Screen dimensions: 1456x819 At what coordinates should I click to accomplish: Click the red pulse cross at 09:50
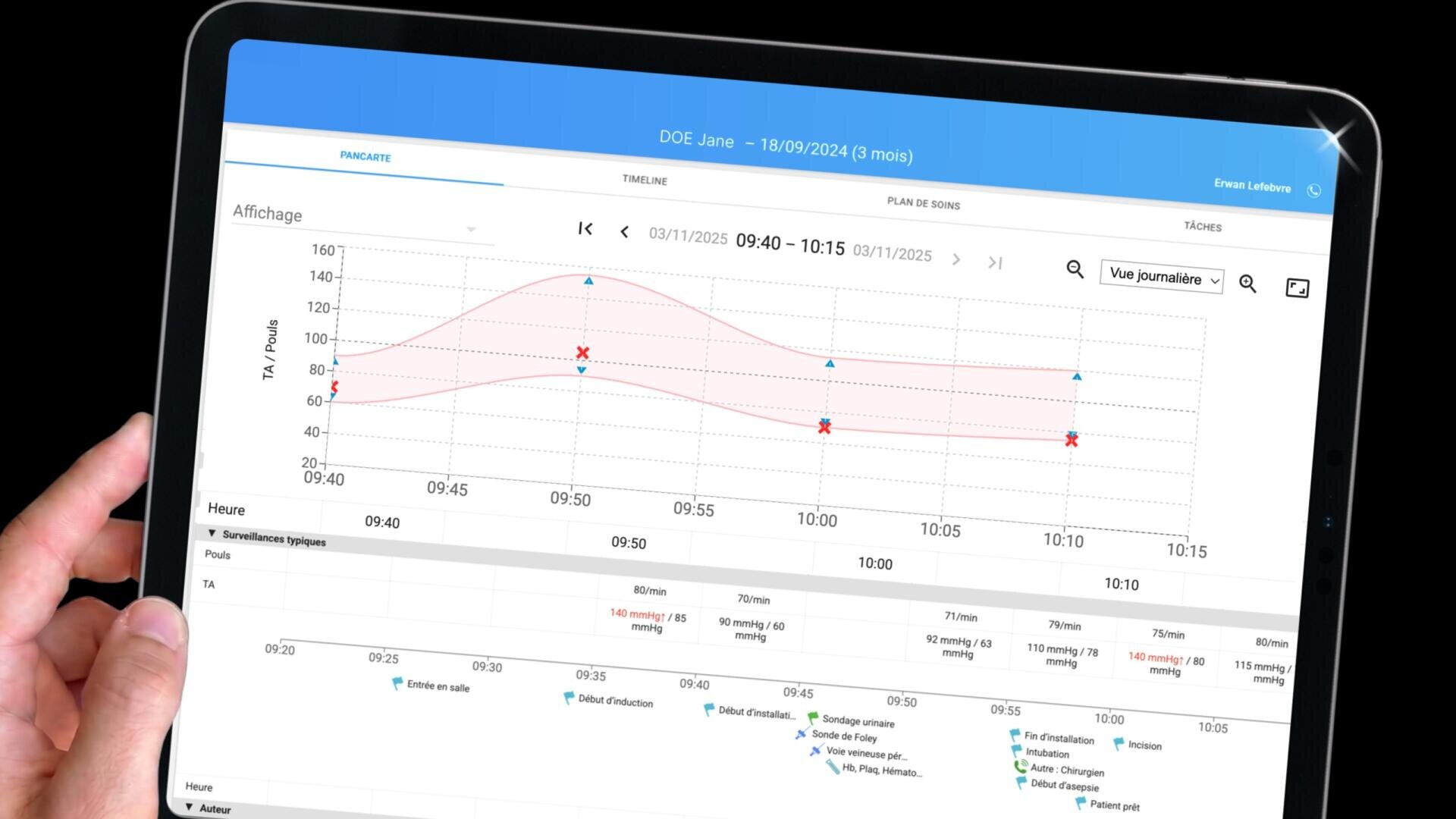[x=582, y=353]
